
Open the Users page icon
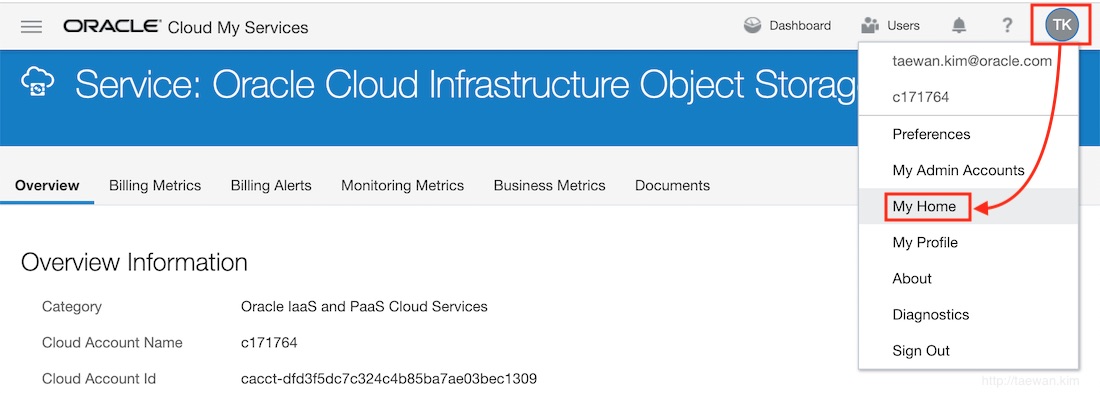pos(870,26)
